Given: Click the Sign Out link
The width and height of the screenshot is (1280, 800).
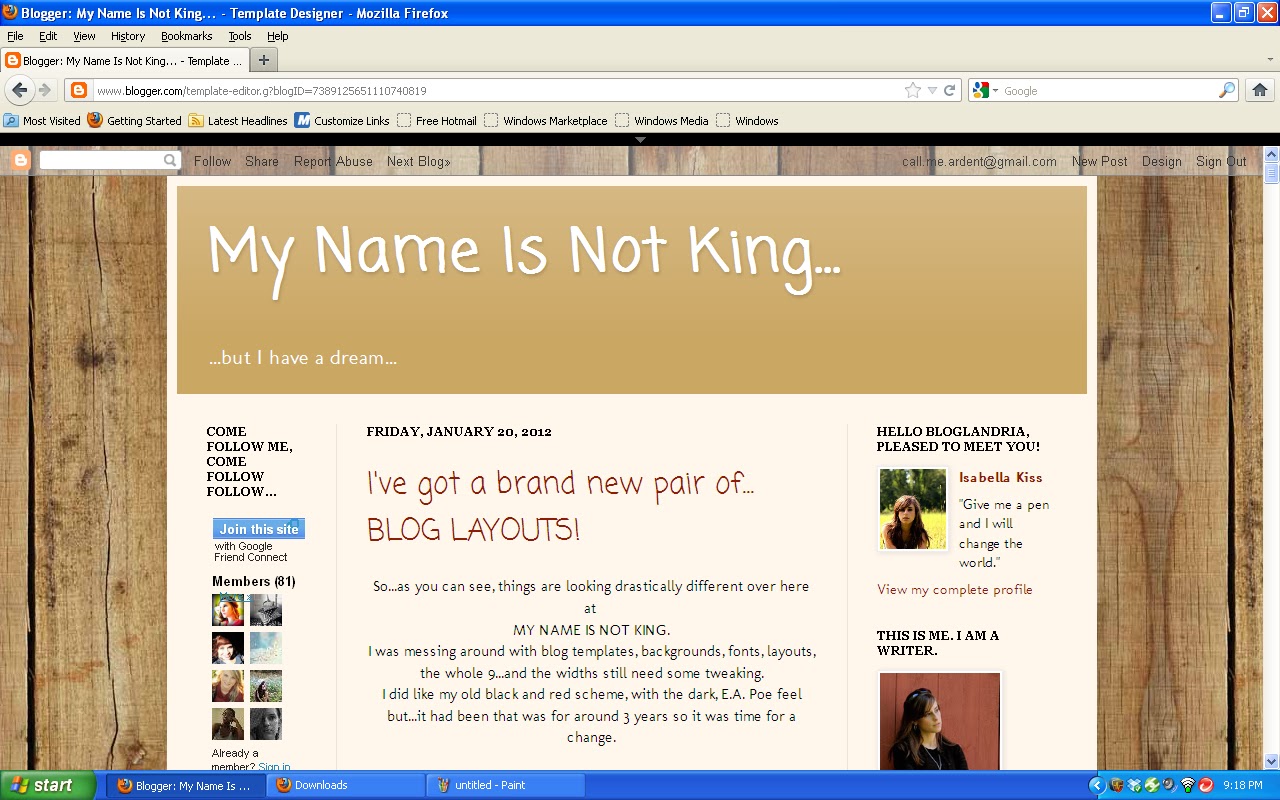Looking at the screenshot, I should click(x=1221, y=161).
